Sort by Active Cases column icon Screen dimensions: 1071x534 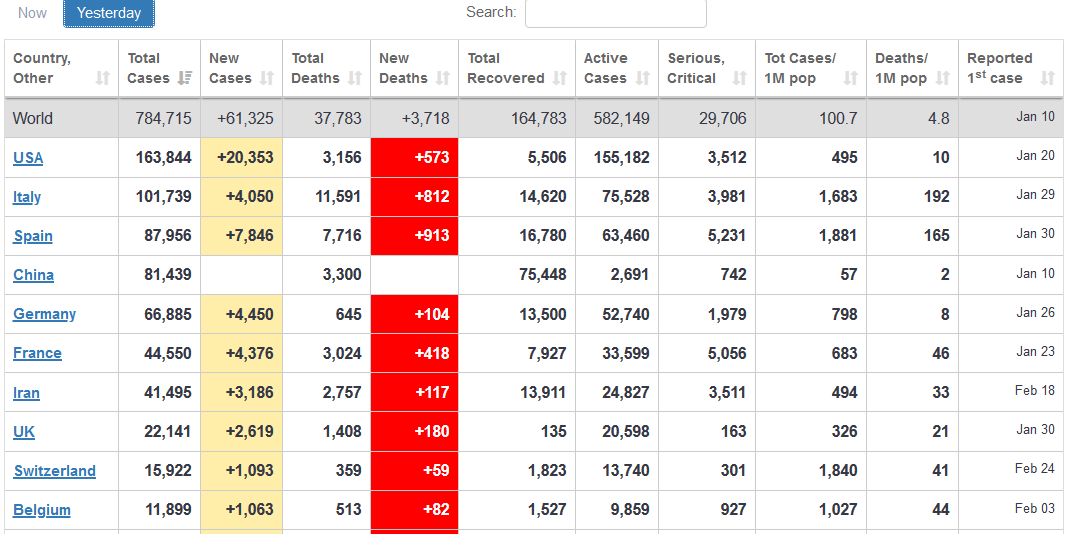pyautogui.click(x=643, y=79)
